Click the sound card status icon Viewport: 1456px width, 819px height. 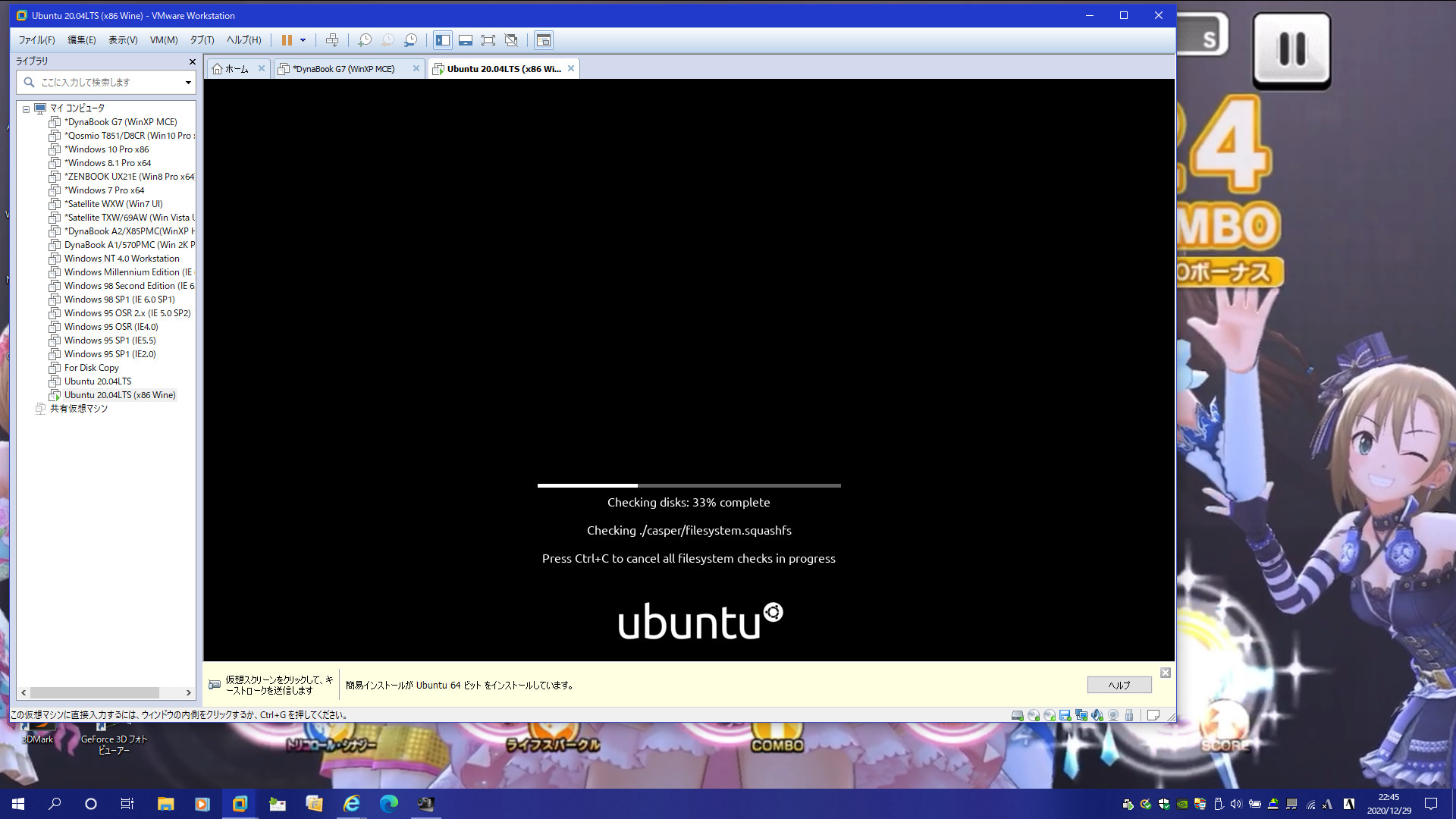point(1097,715)
